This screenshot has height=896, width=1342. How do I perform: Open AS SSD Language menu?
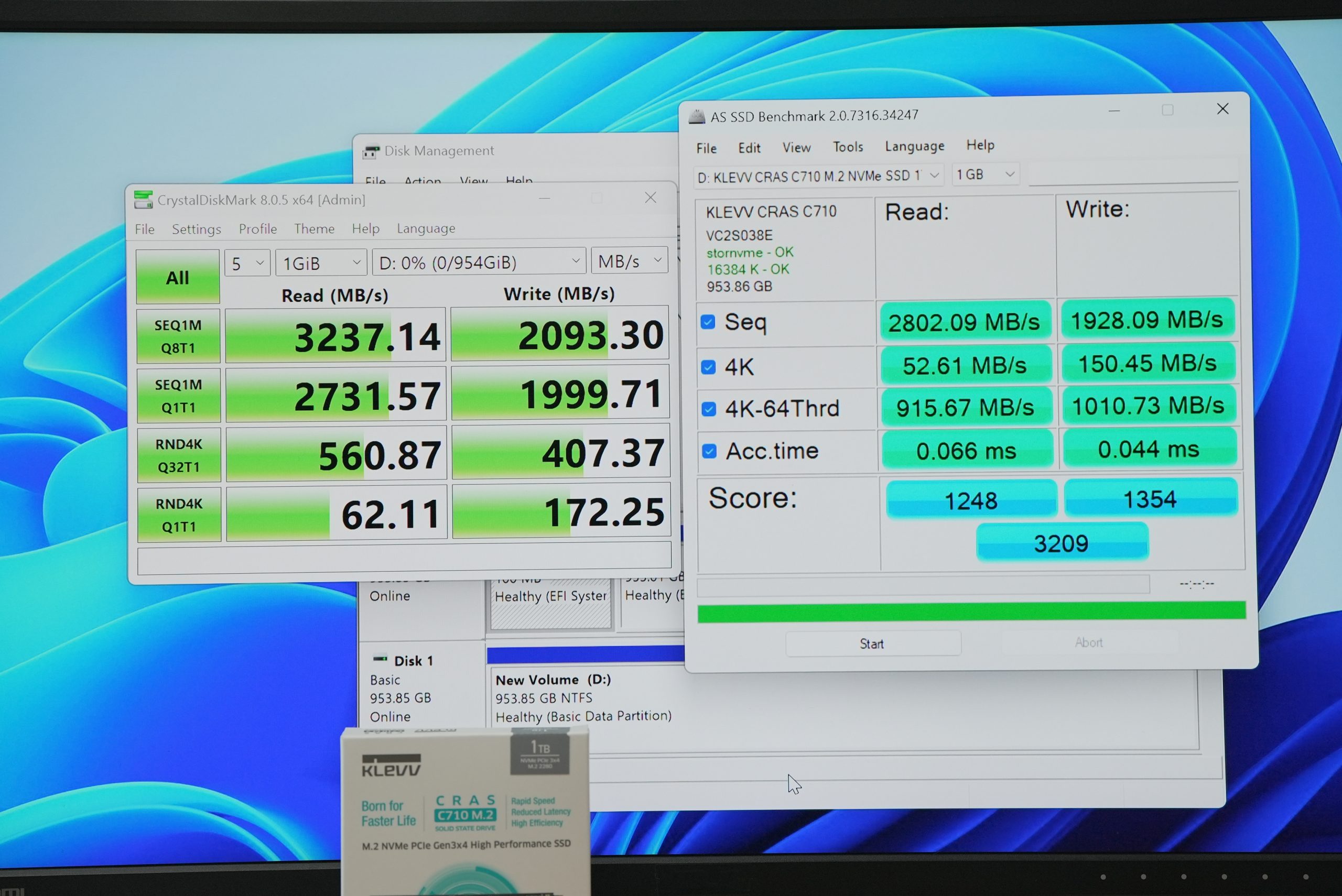click(x=914, y=146)
